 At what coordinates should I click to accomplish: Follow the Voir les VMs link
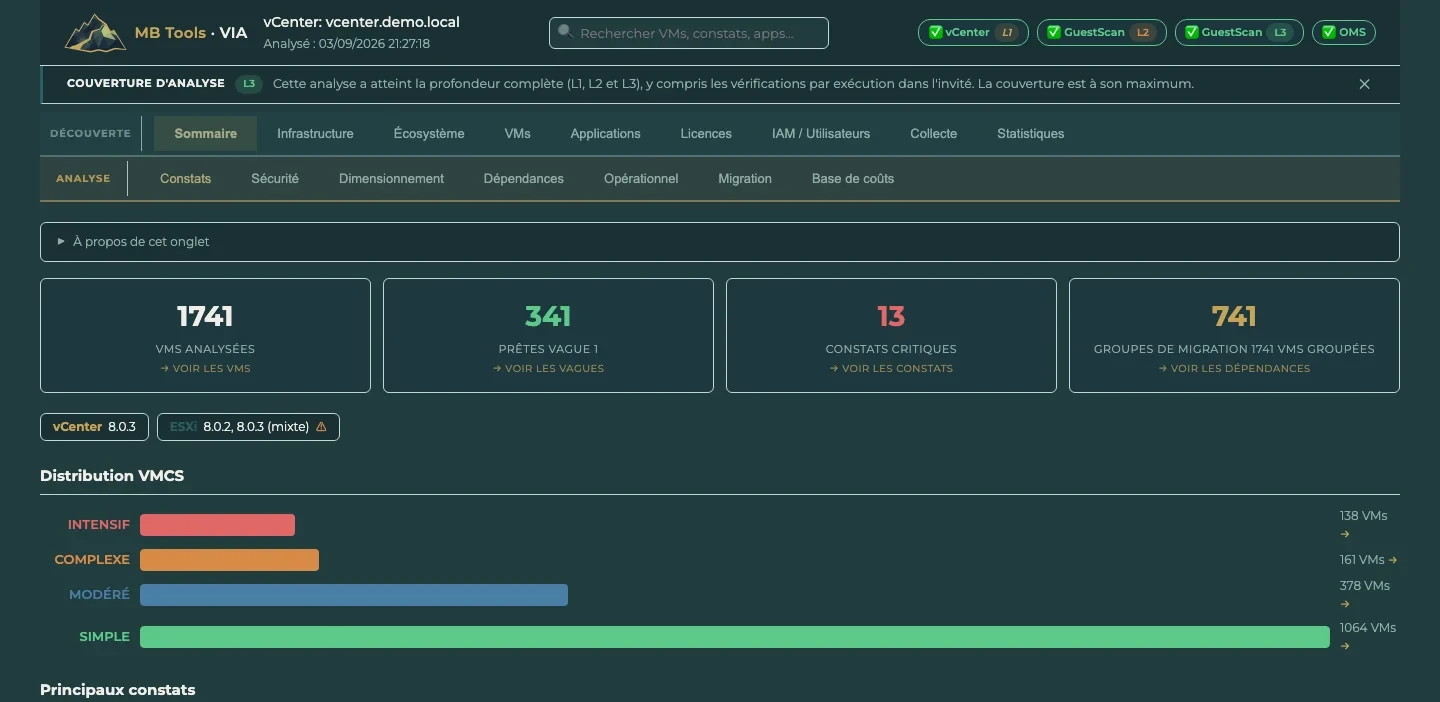(205, 369)
